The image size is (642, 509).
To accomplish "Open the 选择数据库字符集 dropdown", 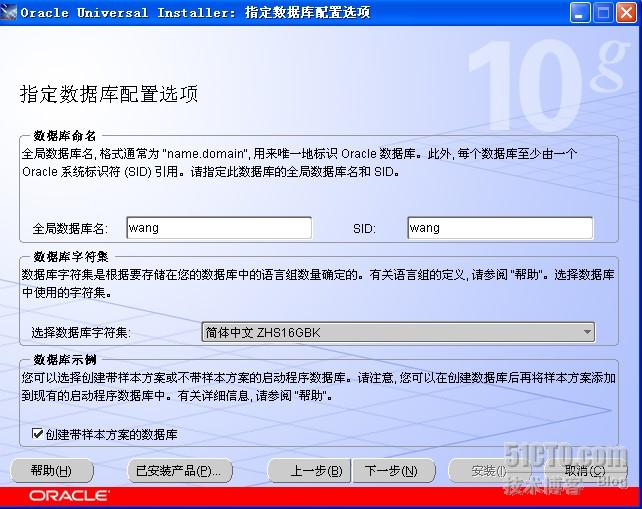I will [398, 332].
